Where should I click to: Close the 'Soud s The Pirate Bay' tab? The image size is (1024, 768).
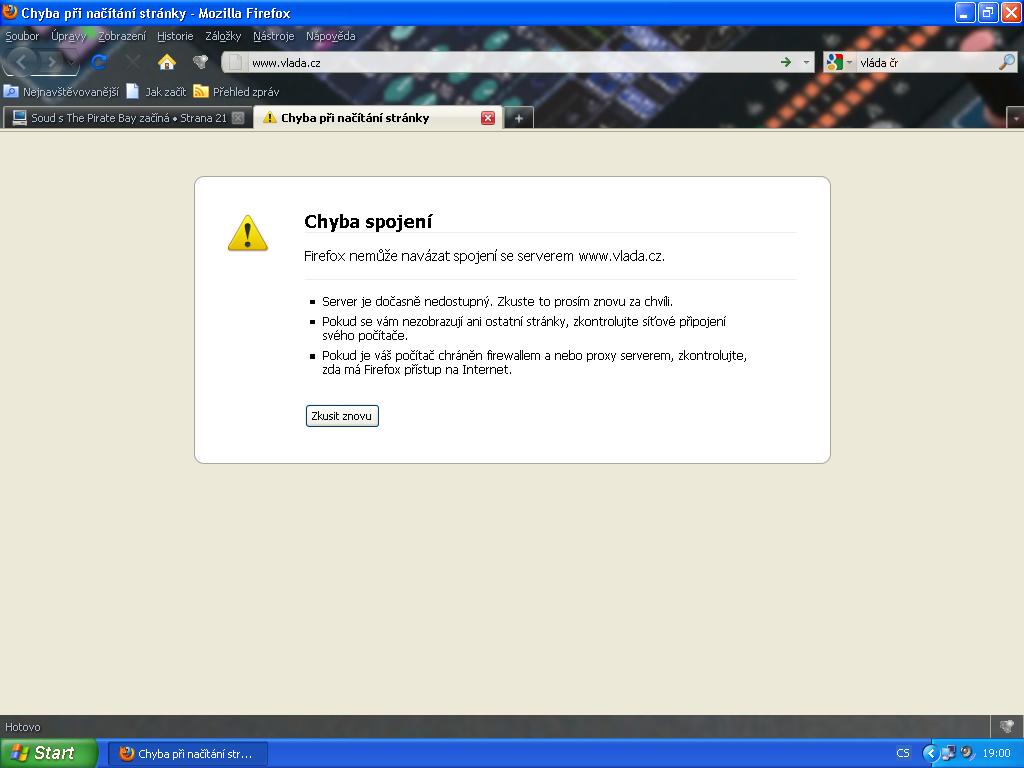coord(238,118)
